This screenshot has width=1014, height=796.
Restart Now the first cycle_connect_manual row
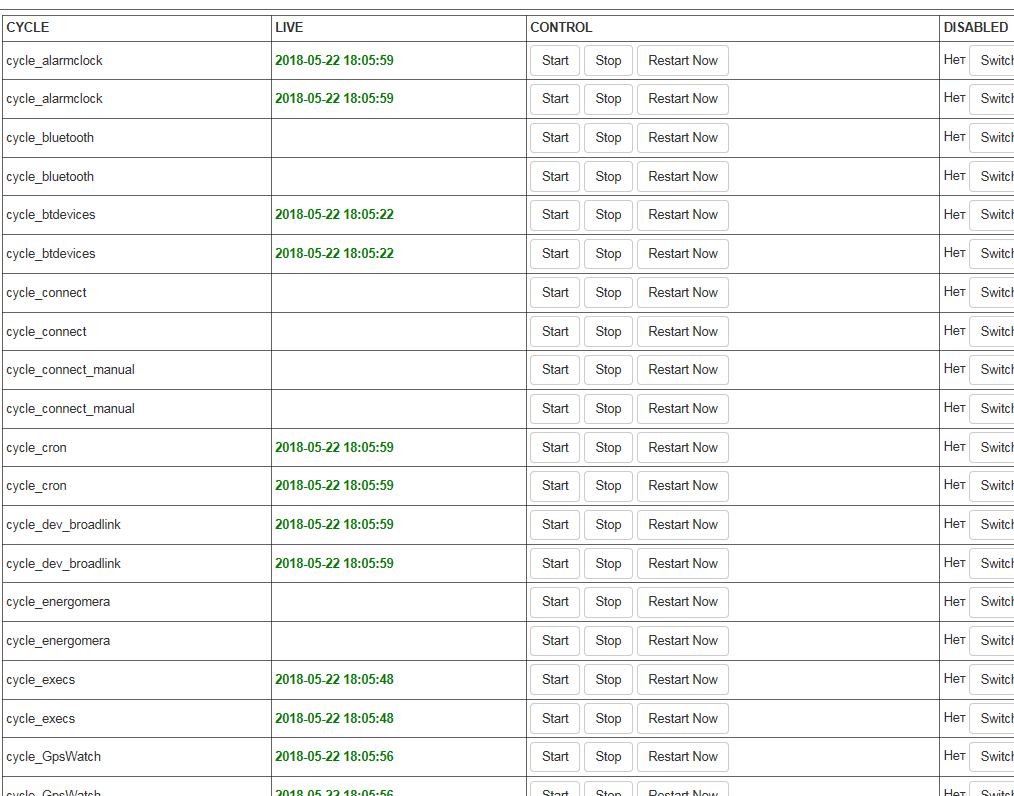tap(682, 370)
